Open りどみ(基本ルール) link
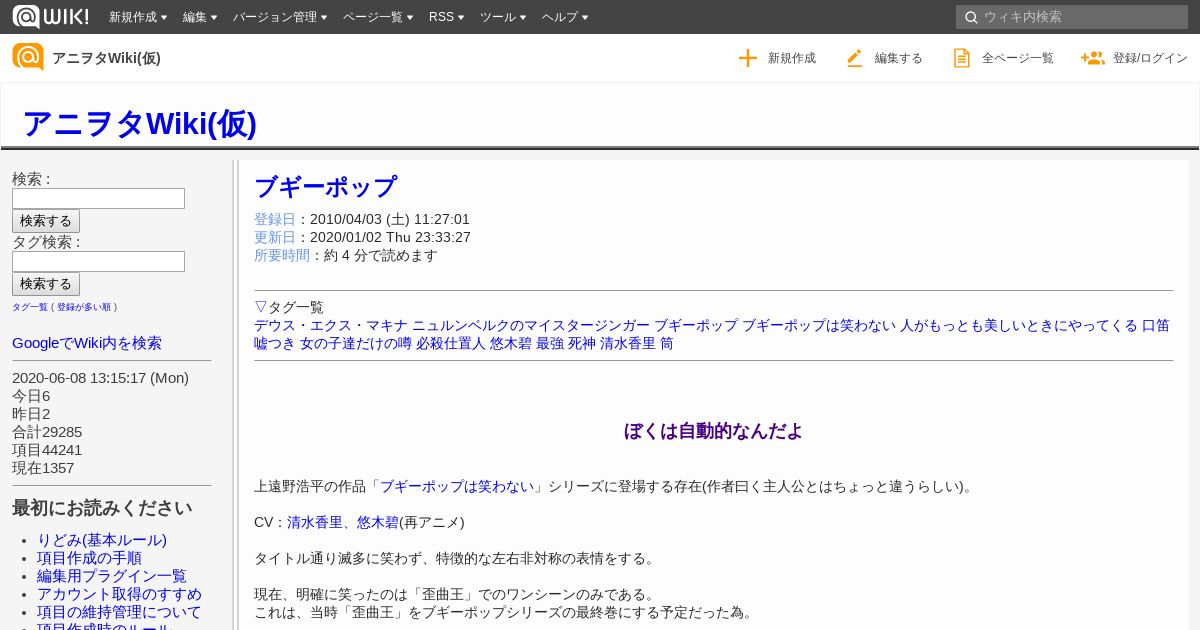 point(102,540)
